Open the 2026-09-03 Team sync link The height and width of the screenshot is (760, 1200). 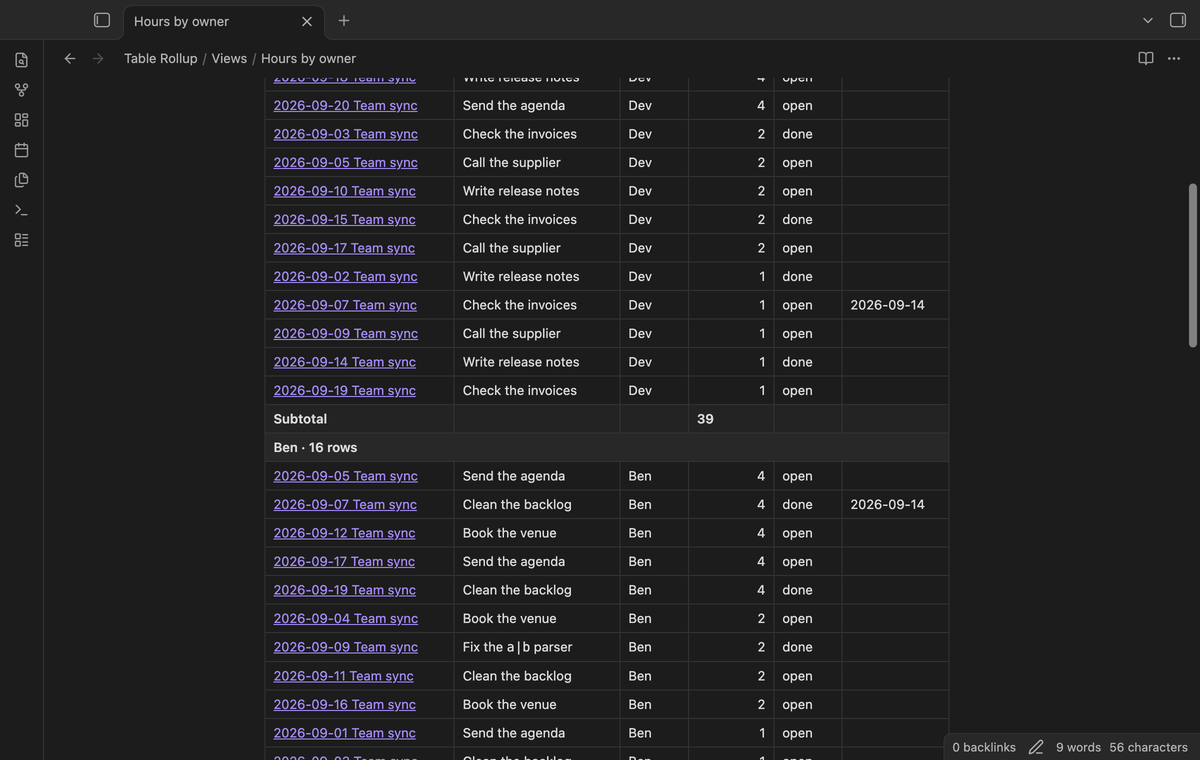click(345, 134)
